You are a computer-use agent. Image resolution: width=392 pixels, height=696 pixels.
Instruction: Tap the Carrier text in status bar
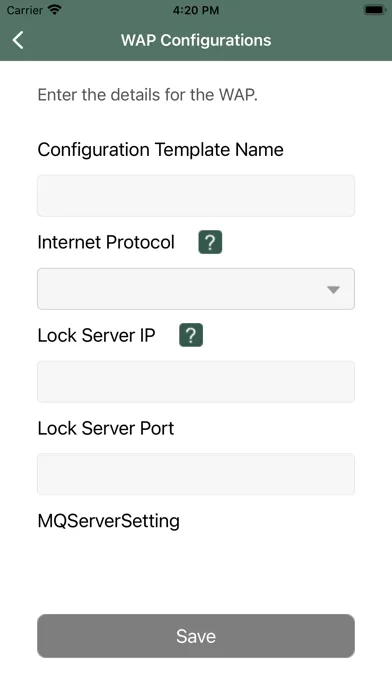[x=25, y=10]
